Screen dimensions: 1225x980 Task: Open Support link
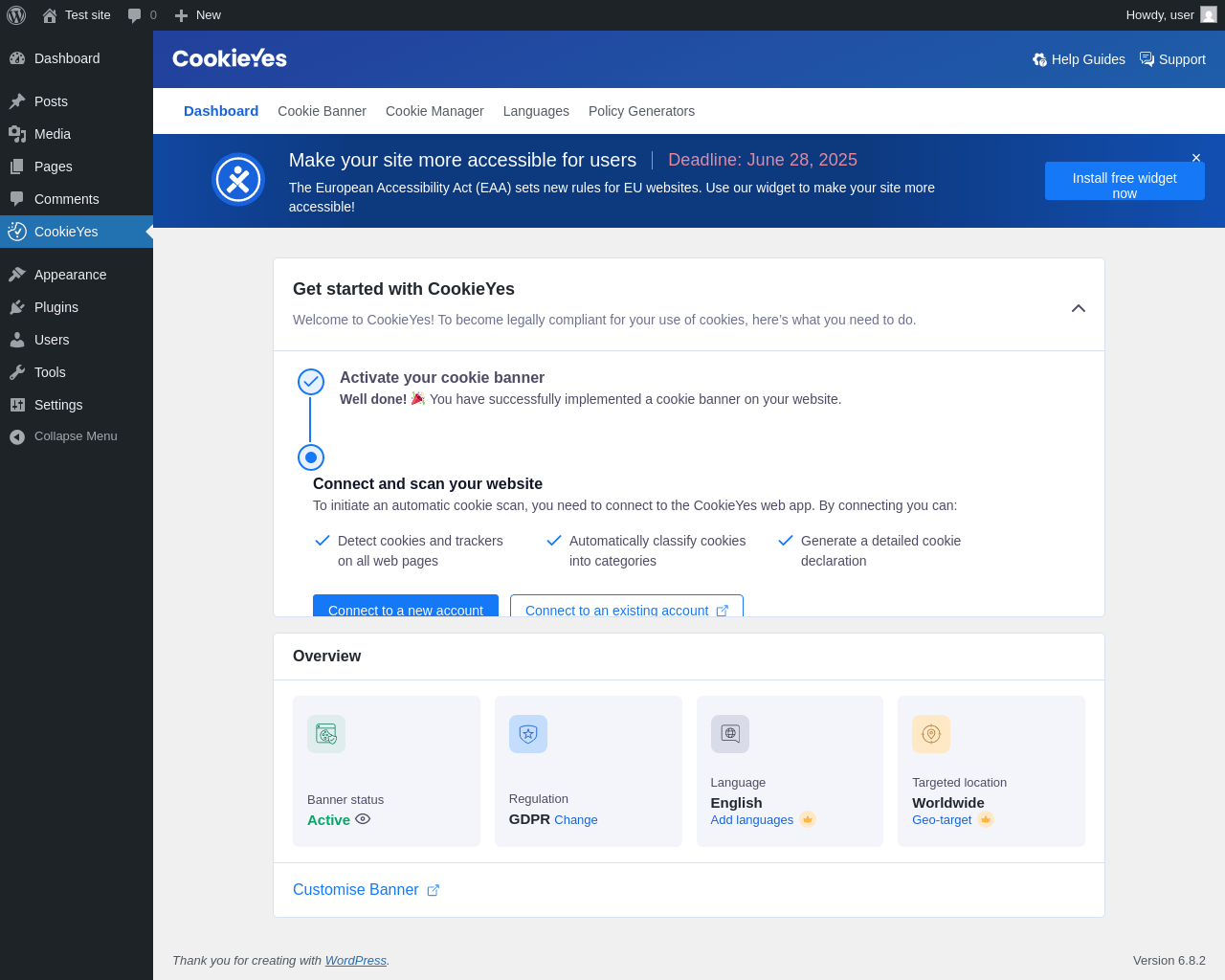1172,59
